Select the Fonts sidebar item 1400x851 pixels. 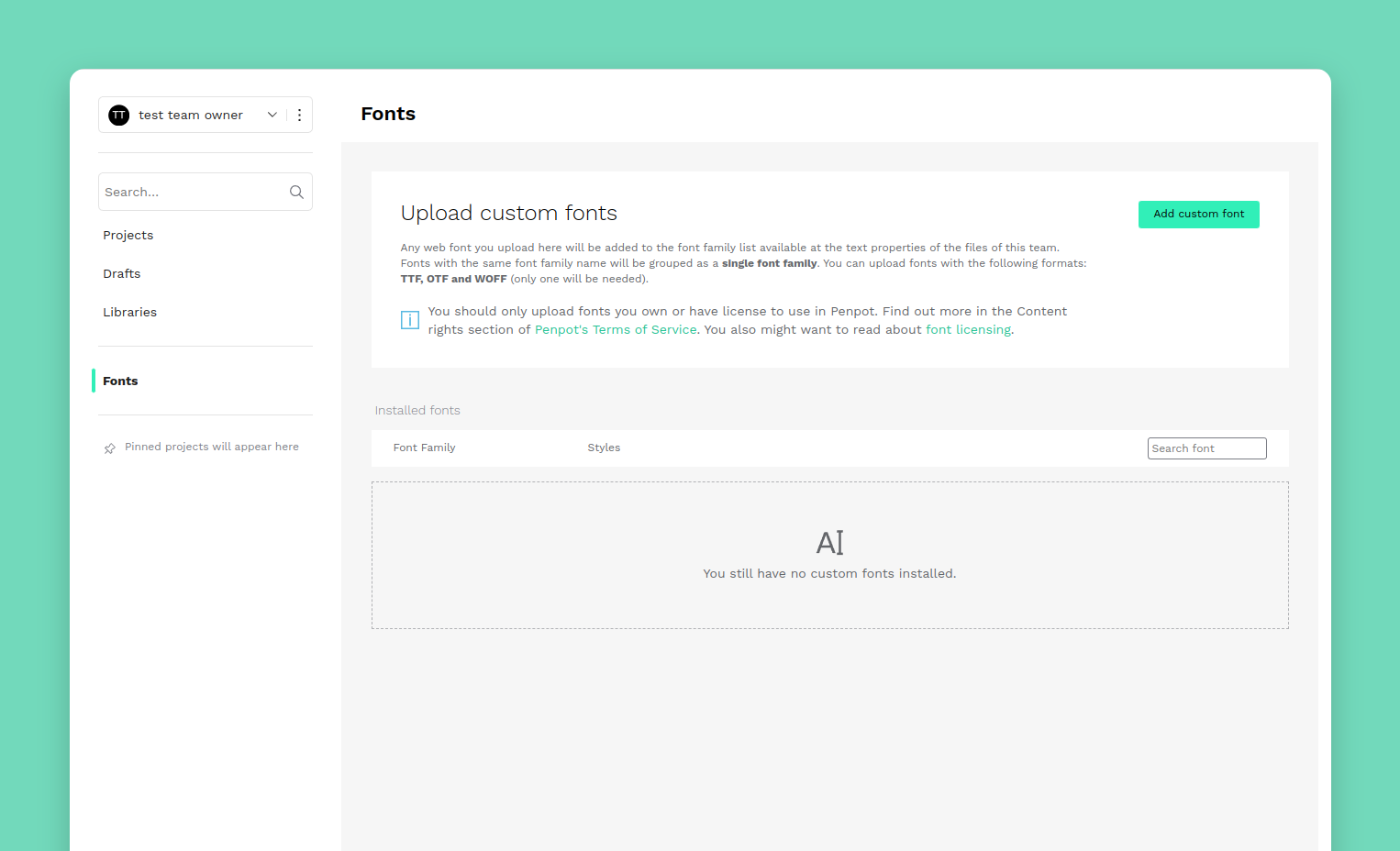120,381
